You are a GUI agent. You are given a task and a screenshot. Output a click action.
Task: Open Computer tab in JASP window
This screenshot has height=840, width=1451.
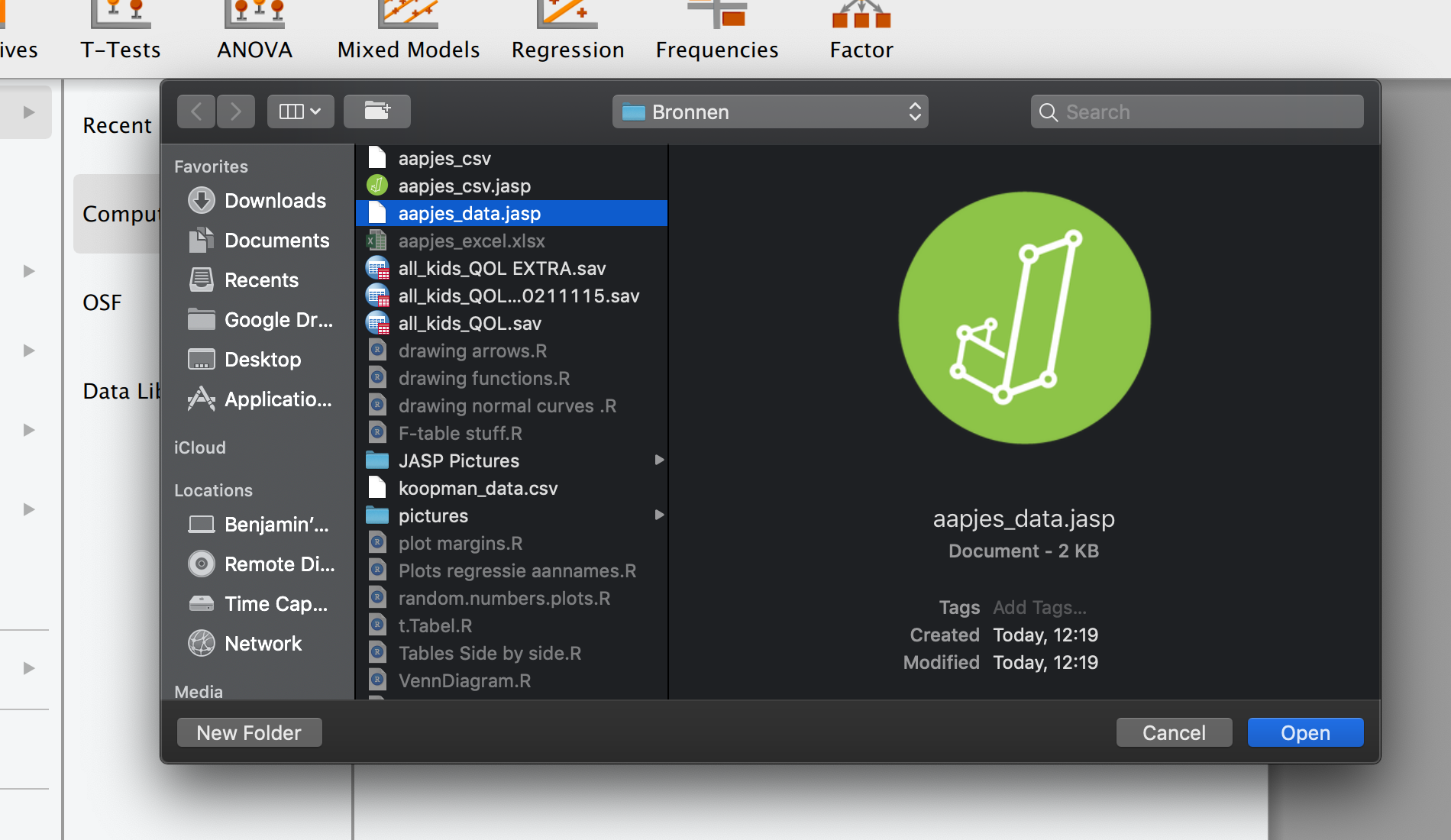pyautogui.click(x=117, y=214)
